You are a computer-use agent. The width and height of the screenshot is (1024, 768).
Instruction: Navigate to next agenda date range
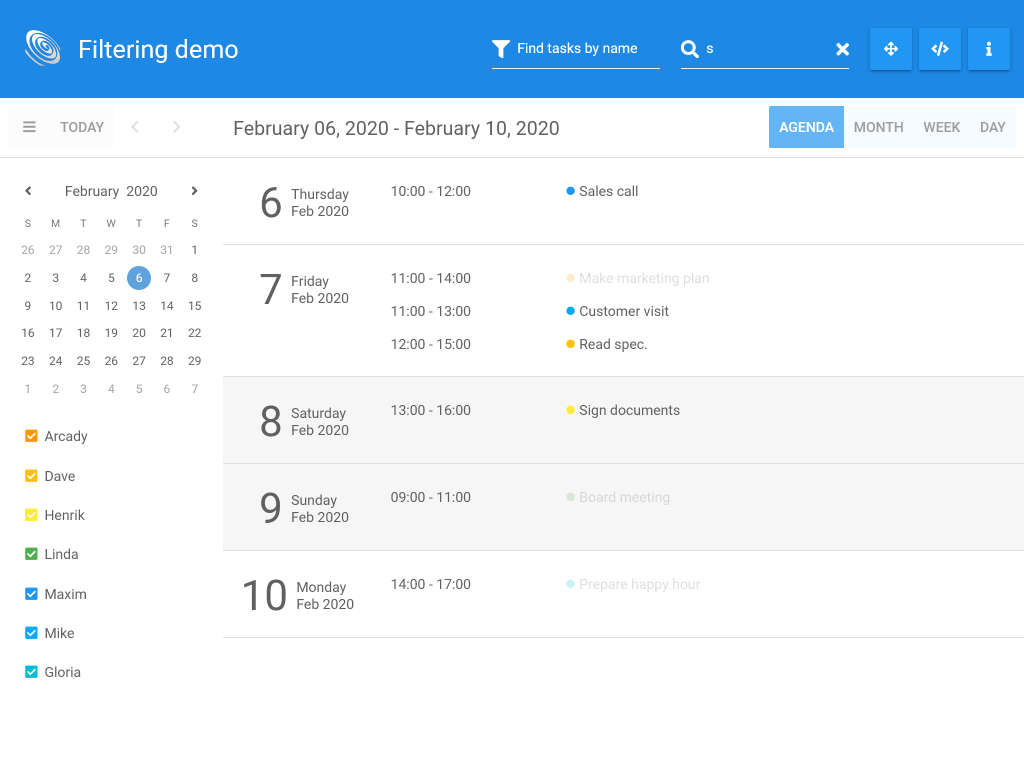pos(176,127)
